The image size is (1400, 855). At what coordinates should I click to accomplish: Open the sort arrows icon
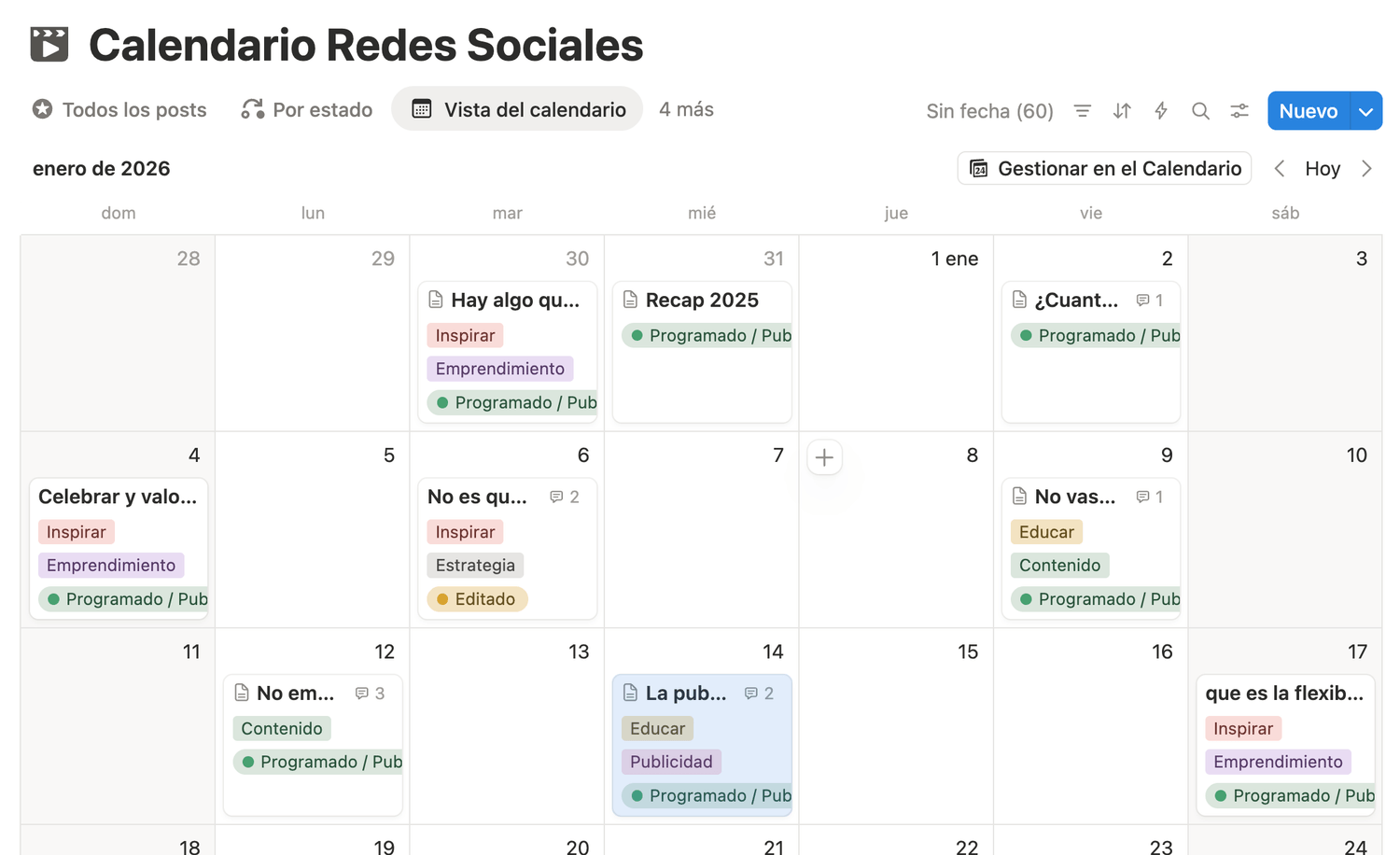[x=1122, y=111]
